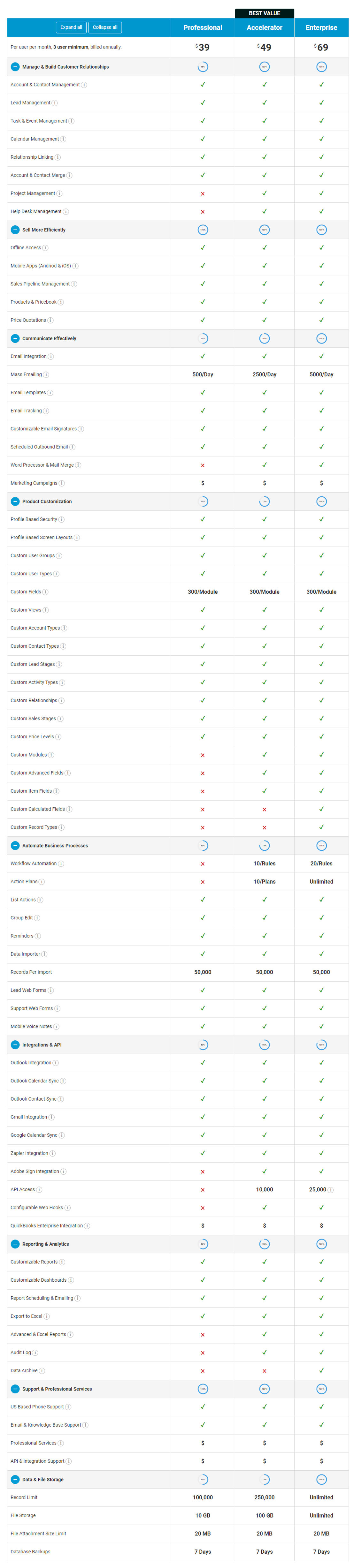This screenshot has height=1568, width=354.
Task: Show info for QuickBooks Enterprise Integration
Action: (x=87, y=1226)
